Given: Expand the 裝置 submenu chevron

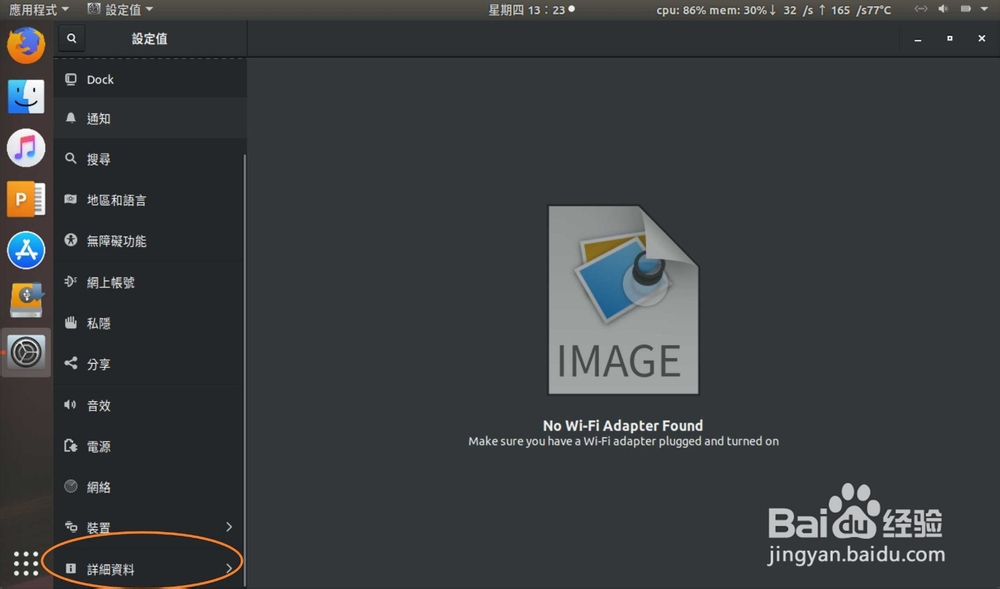Looking at the screenshot, I should (x=229, y=527).
